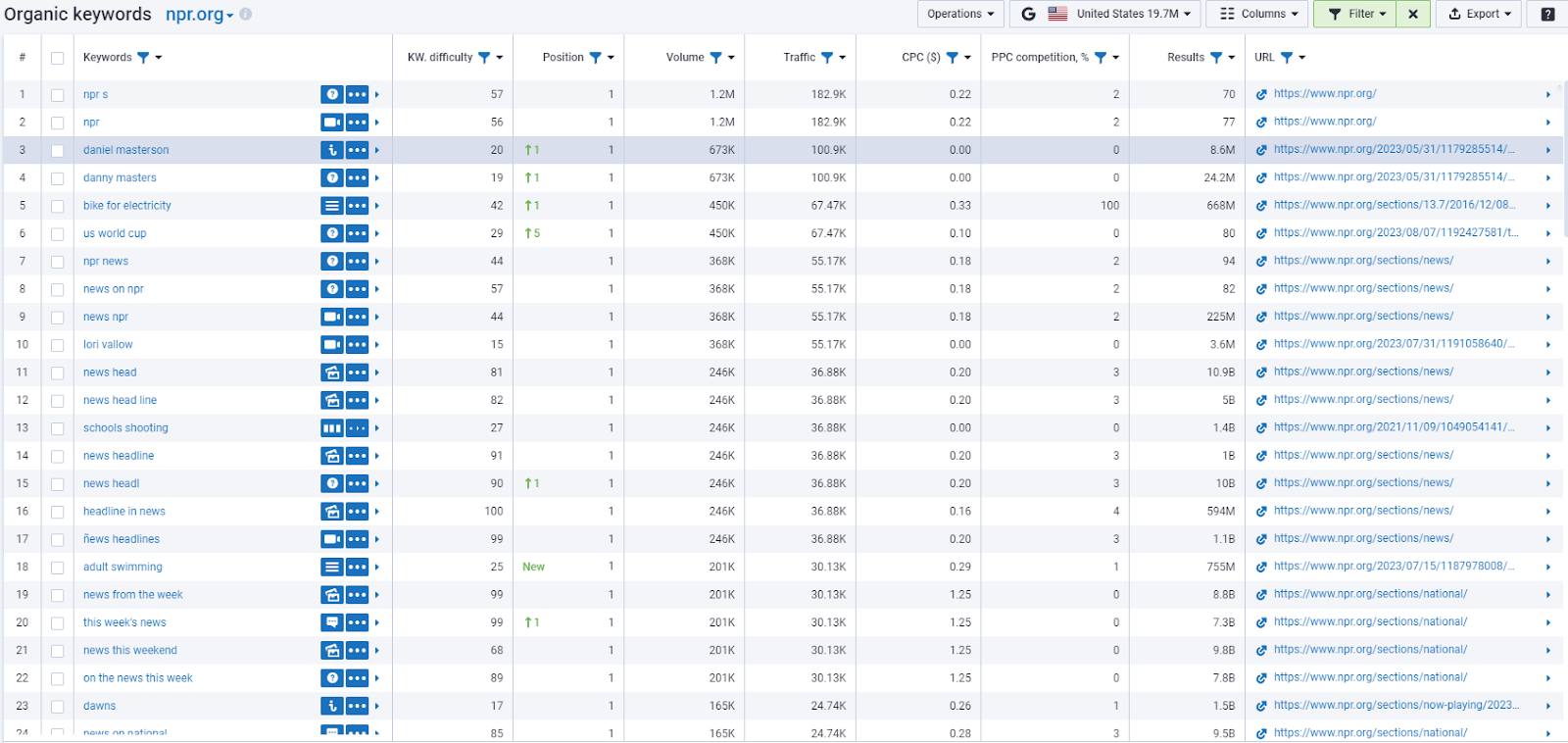Click the Keywords column filter icon

point(143,58)
